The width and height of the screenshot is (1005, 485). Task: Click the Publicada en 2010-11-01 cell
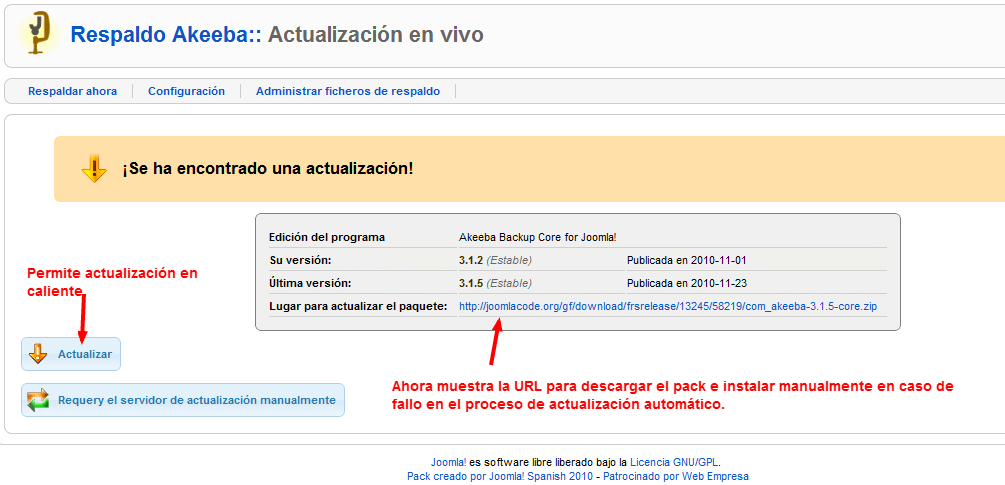pos(687,260)
